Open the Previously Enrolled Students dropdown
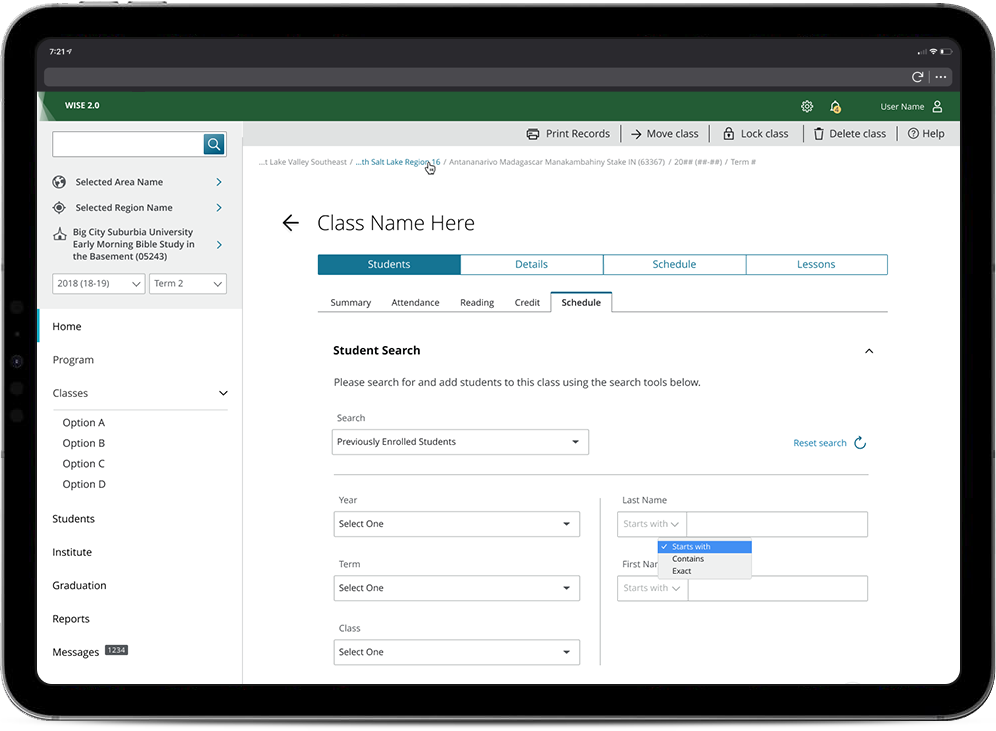This screenshot has width=996, height=731. (x=460, y=442)
